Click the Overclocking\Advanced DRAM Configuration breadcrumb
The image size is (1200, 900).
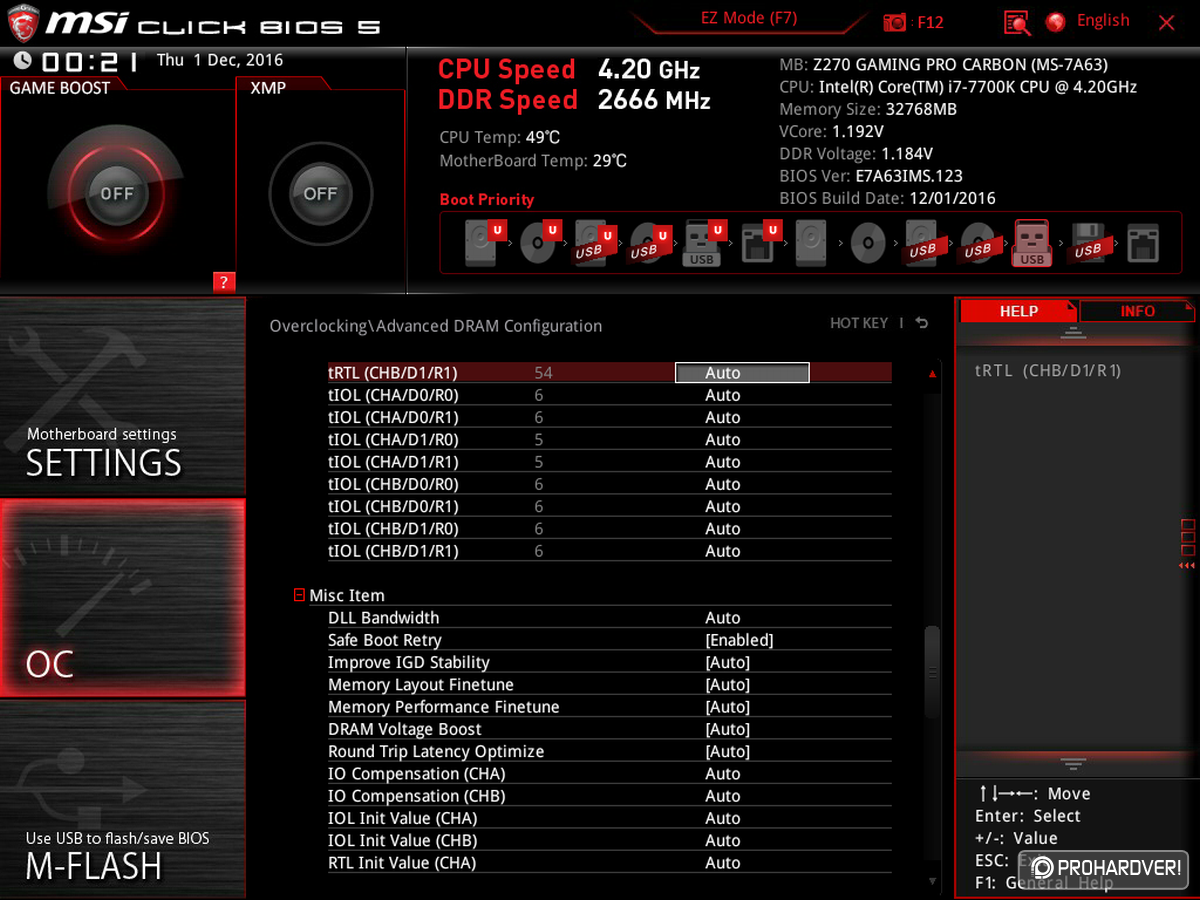[436, 326]
